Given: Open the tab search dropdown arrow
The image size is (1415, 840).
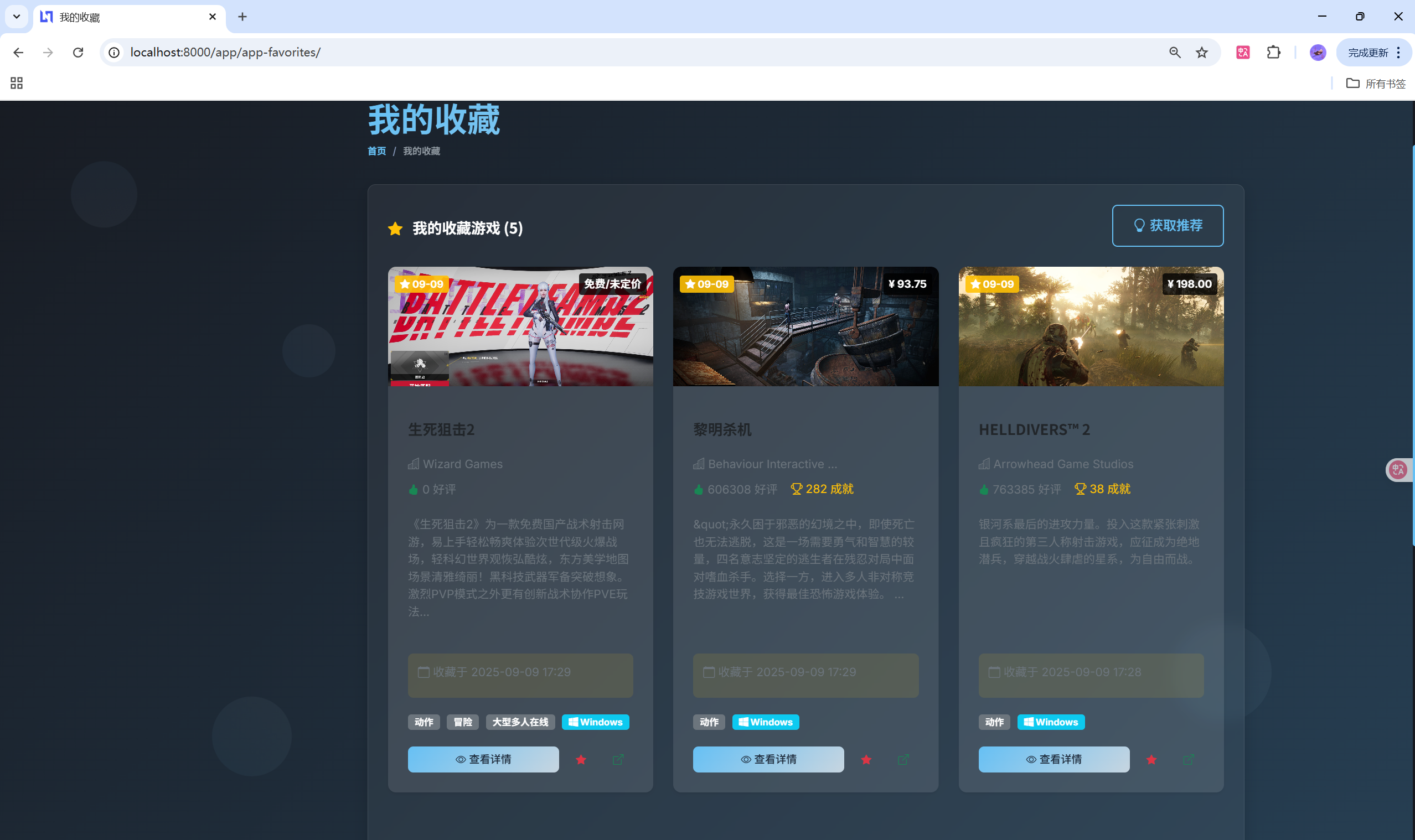Looking at the screenshot, I should pos(17,17).
